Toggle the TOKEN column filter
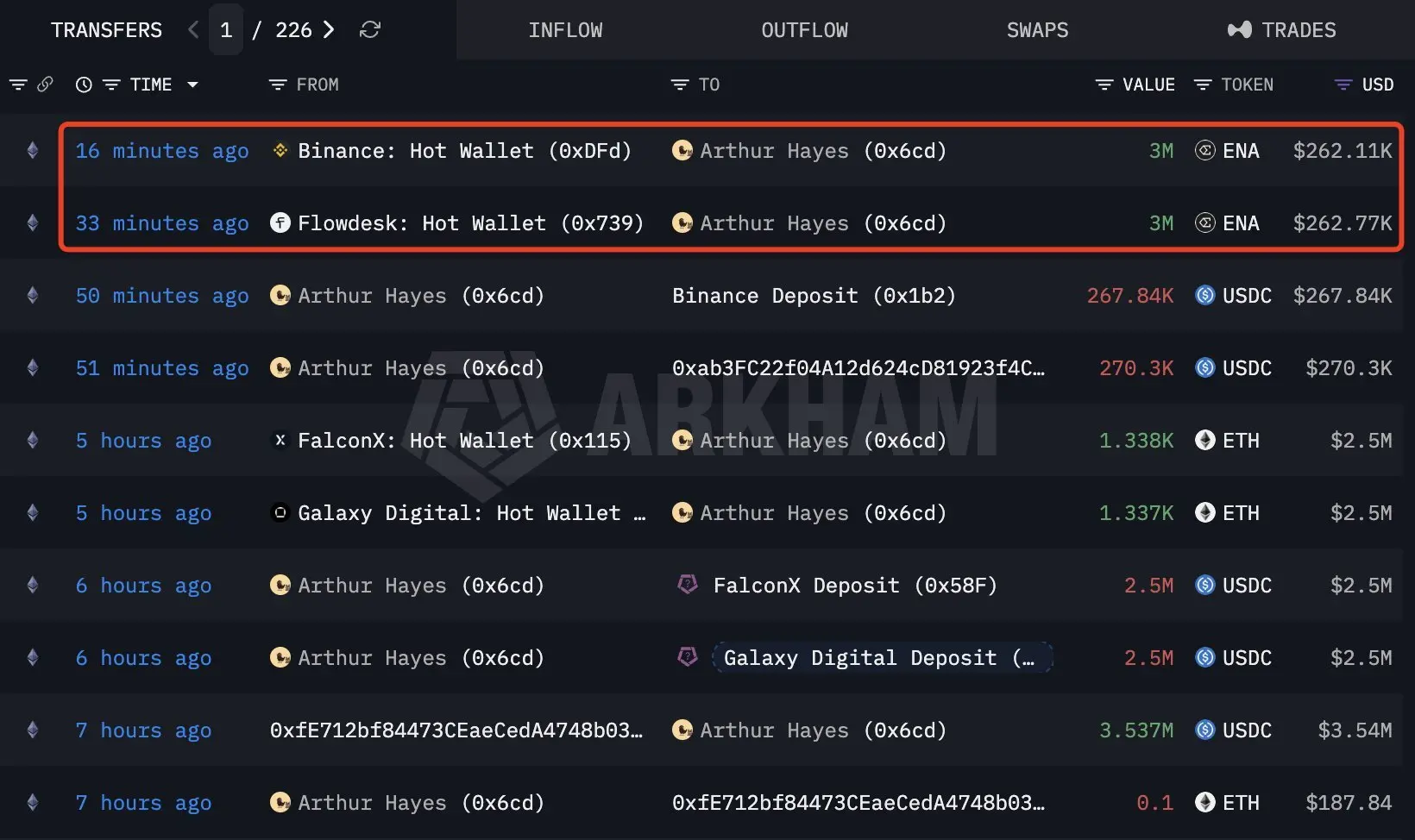The image size is (1415, 840). coord(1203,85)
